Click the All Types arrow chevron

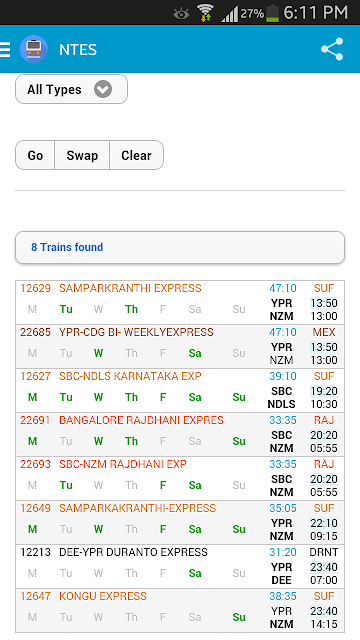point(103,89)
